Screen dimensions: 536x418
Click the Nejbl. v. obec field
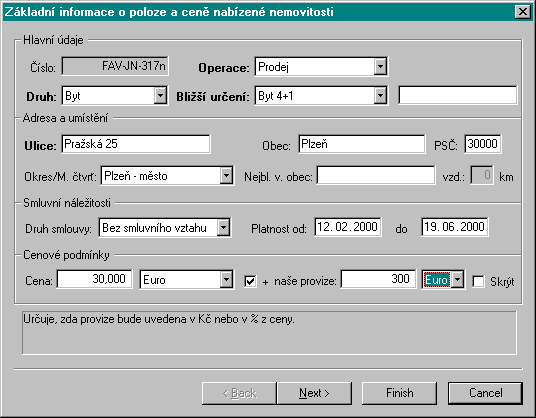click(x=376, y=175)
